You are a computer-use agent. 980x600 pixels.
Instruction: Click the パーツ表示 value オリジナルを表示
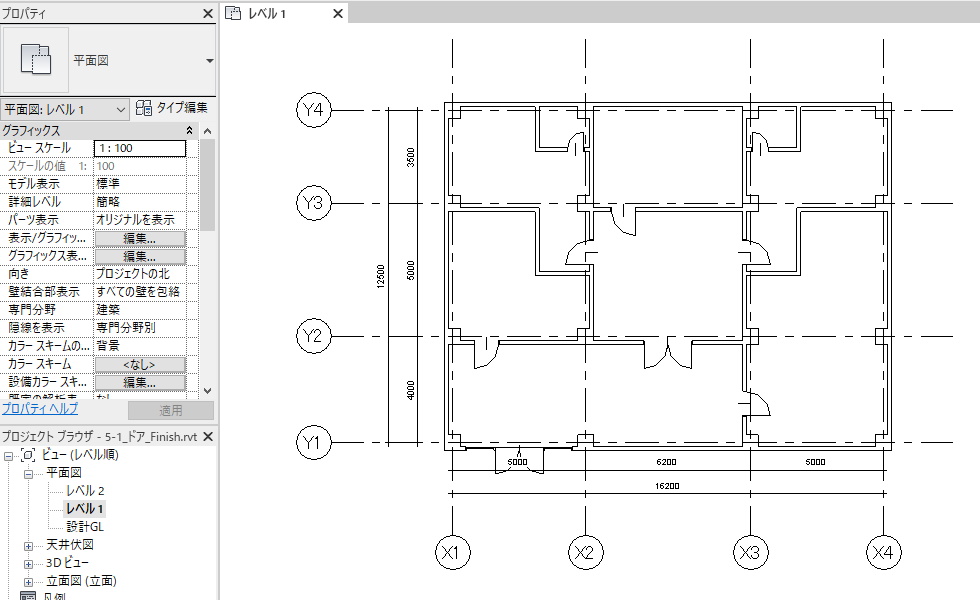[x=140, y=220]
